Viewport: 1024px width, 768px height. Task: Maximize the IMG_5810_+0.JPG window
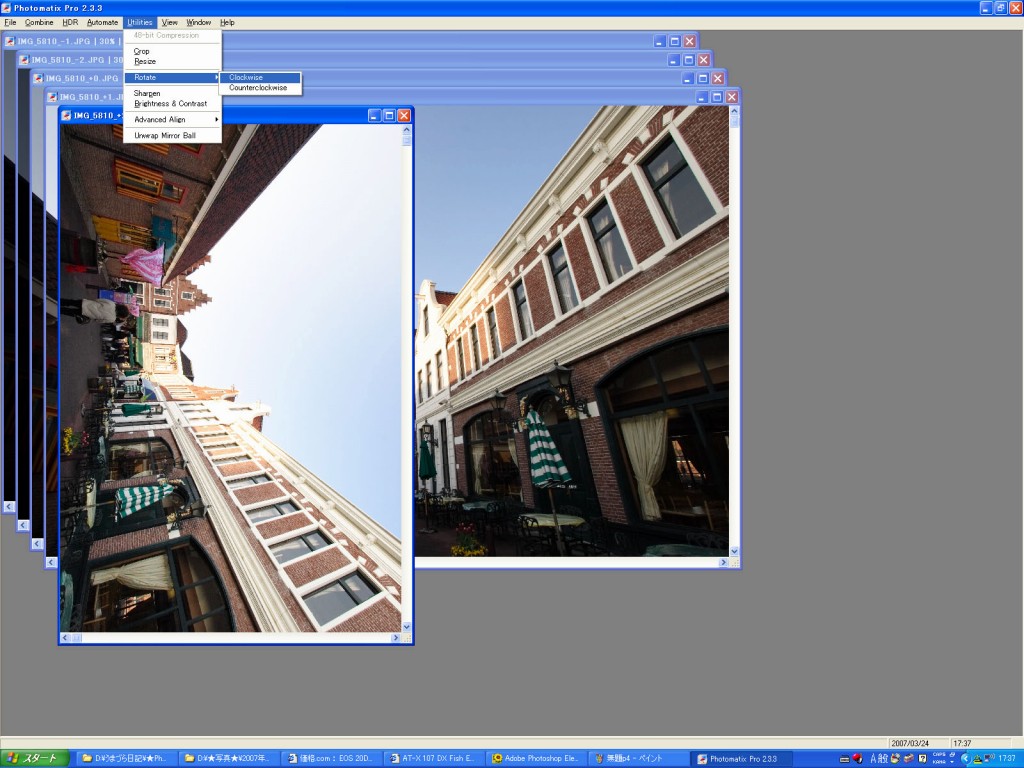point(703,78)
